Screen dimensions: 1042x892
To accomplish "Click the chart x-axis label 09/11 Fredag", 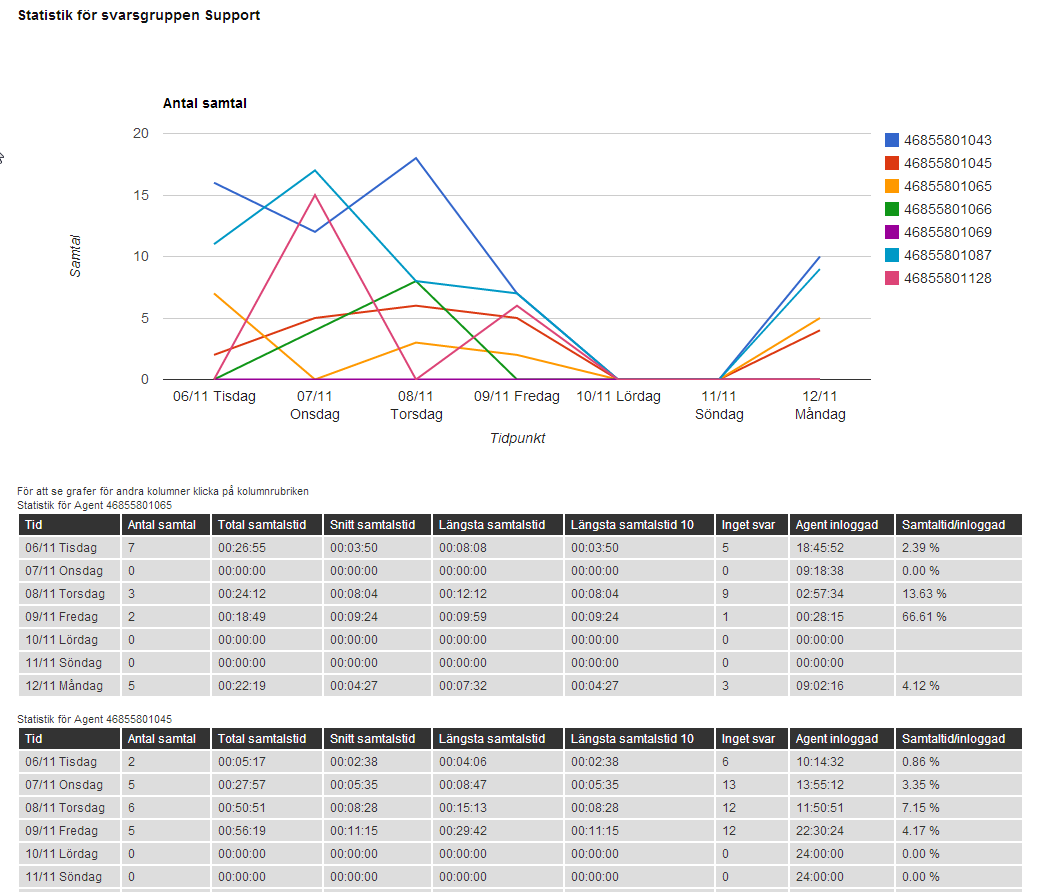I will [x=516, y=396].
